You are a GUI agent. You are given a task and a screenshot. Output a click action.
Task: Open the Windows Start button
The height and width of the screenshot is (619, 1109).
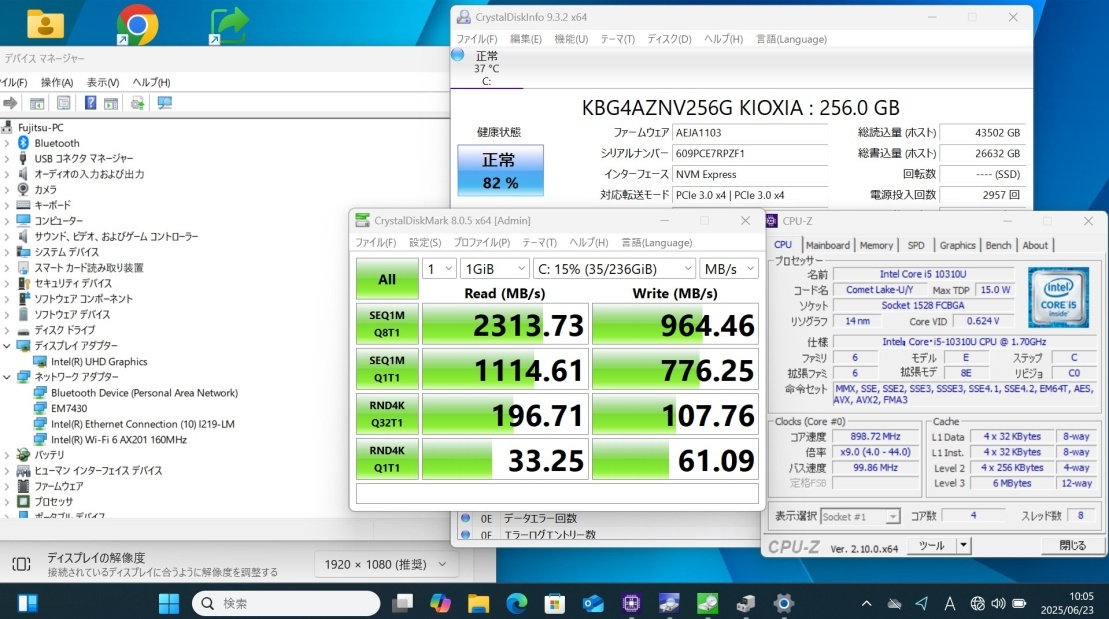(168, 603)
